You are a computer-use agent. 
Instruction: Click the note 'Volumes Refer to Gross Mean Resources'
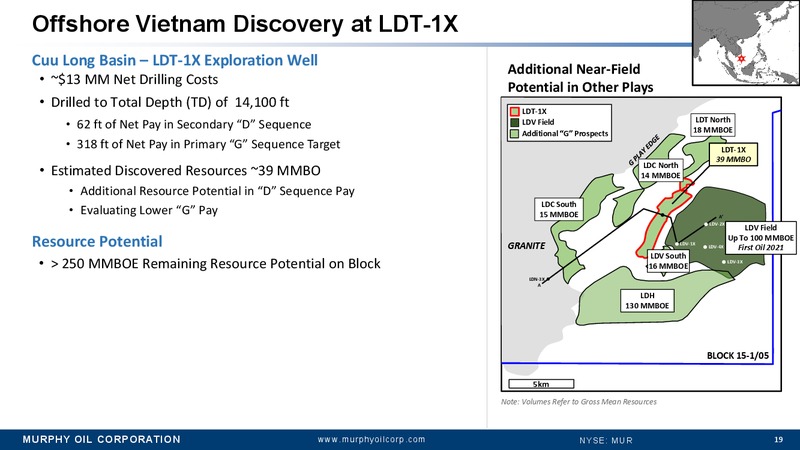coord(579,402)
